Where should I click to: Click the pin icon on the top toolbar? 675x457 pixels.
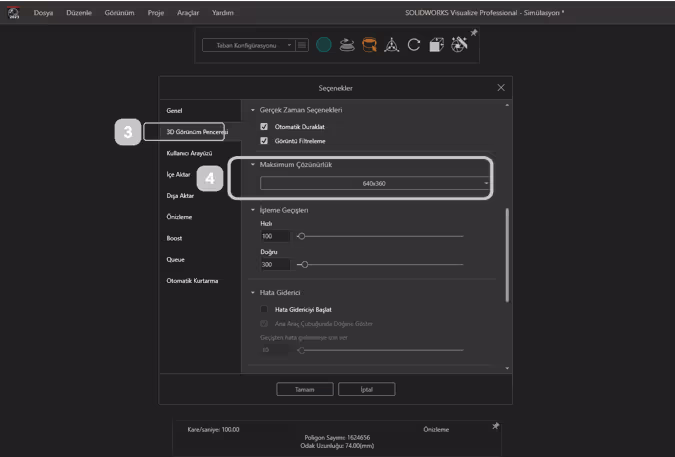coord(474,33)
